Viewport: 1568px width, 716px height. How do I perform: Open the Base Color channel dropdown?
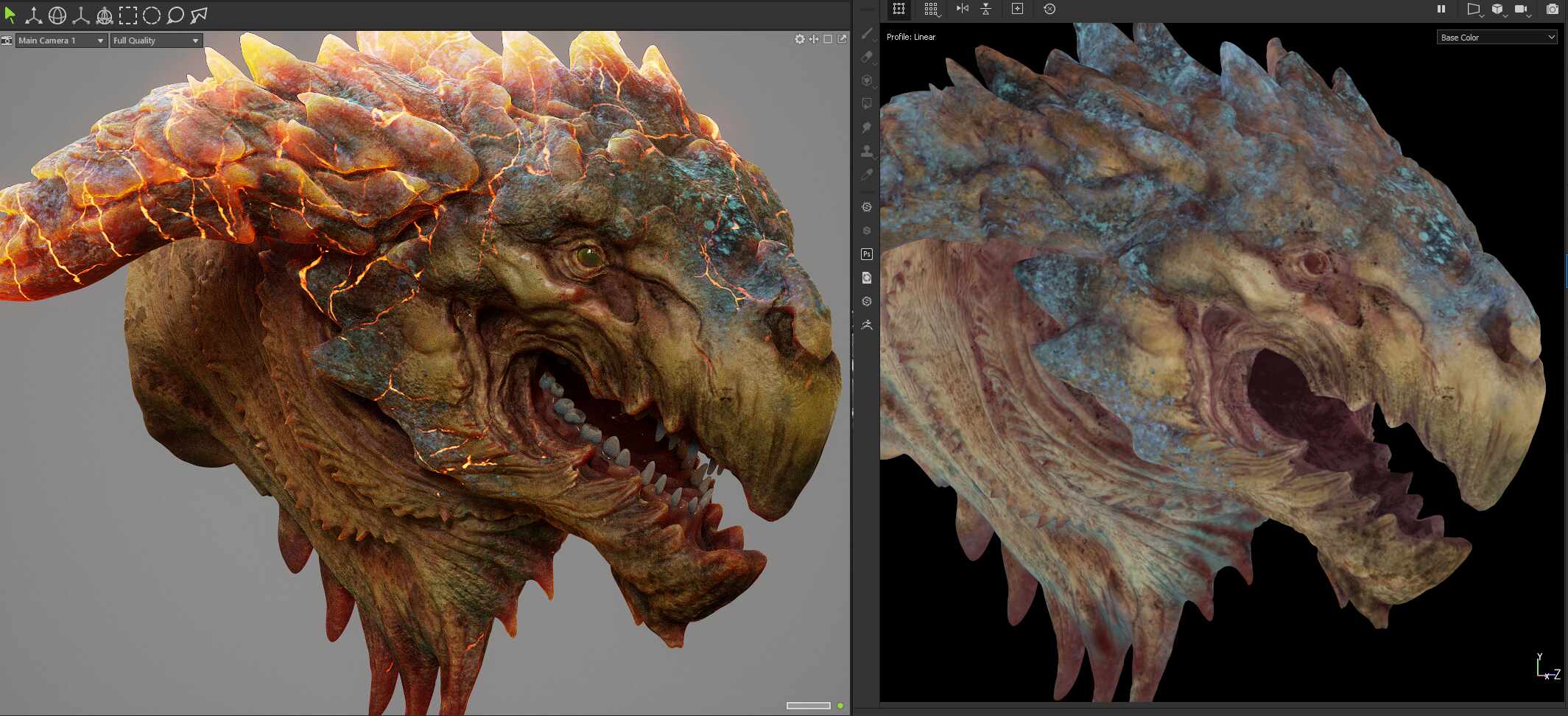(x=1497, y=37)
